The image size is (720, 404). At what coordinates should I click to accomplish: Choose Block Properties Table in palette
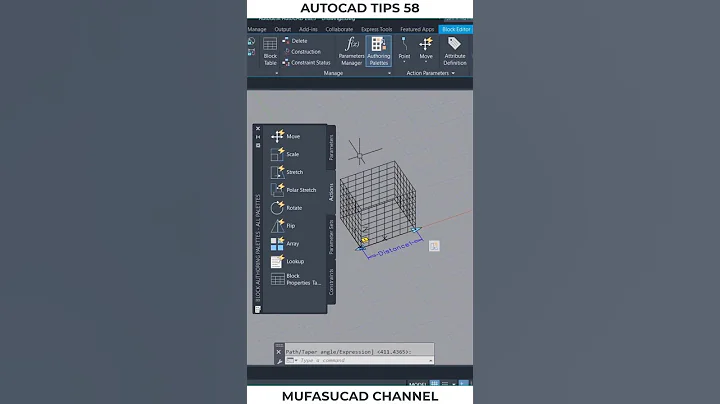[x=296, y=280]
